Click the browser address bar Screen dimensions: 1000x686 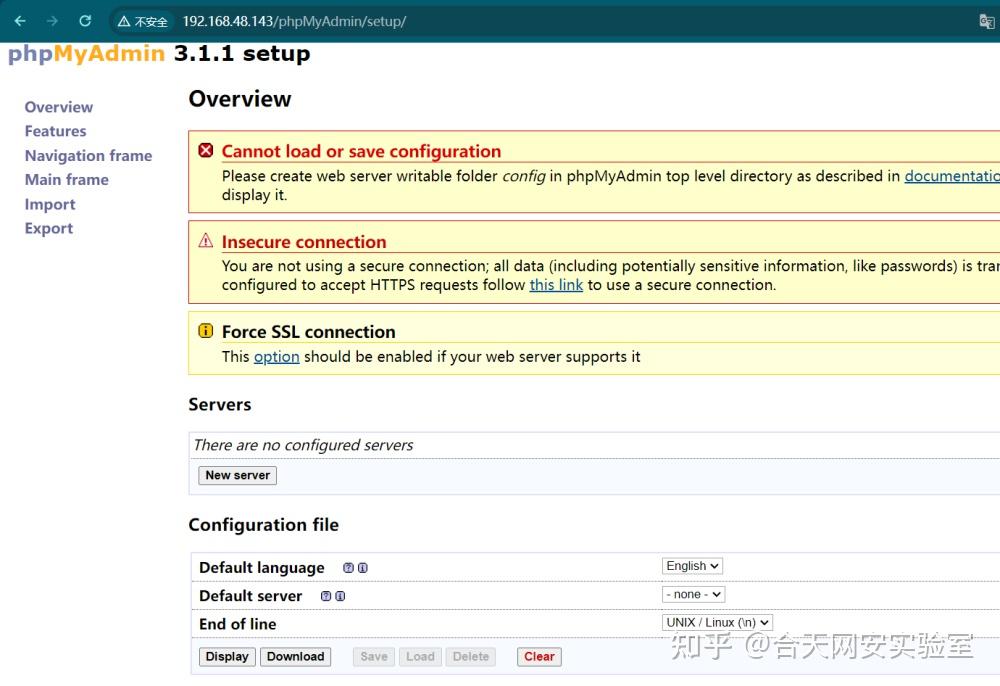[x=300, y=20]
